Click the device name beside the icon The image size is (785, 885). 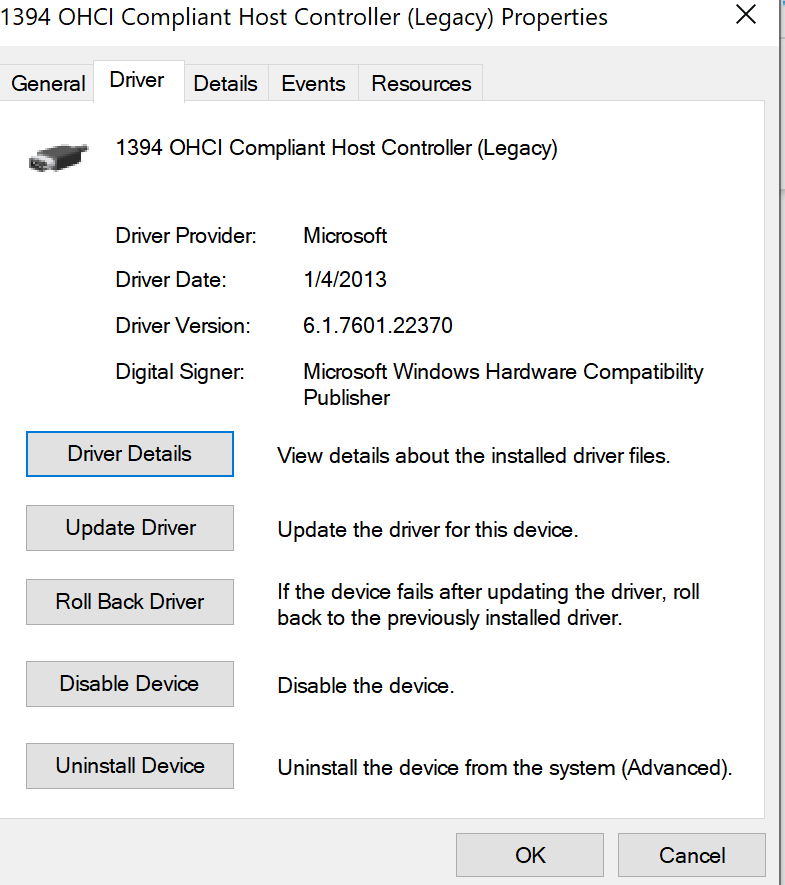[x=336, y=148]
